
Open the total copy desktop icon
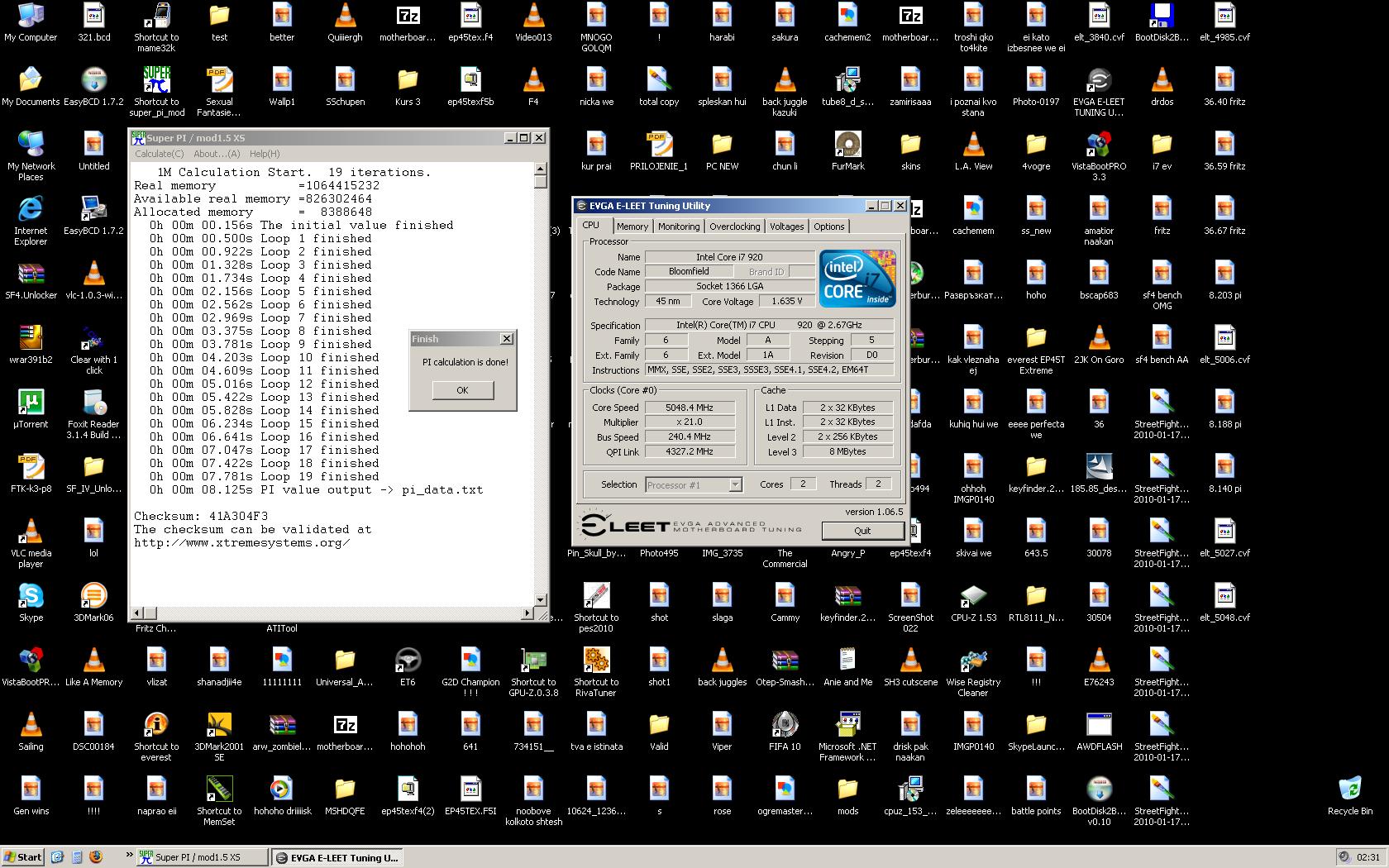coord(659,87)
